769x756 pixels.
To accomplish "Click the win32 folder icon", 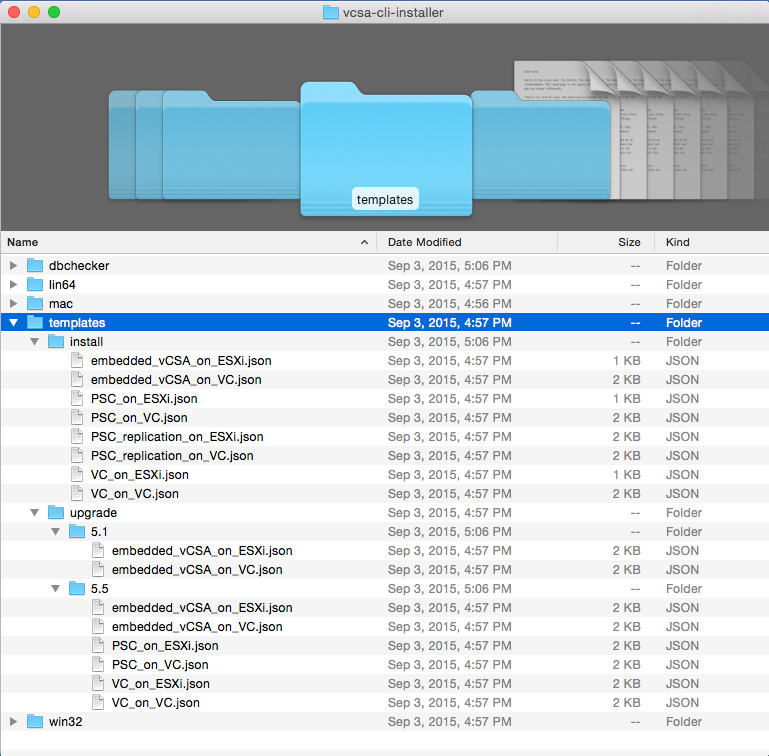I will click(x=35, y=722).
